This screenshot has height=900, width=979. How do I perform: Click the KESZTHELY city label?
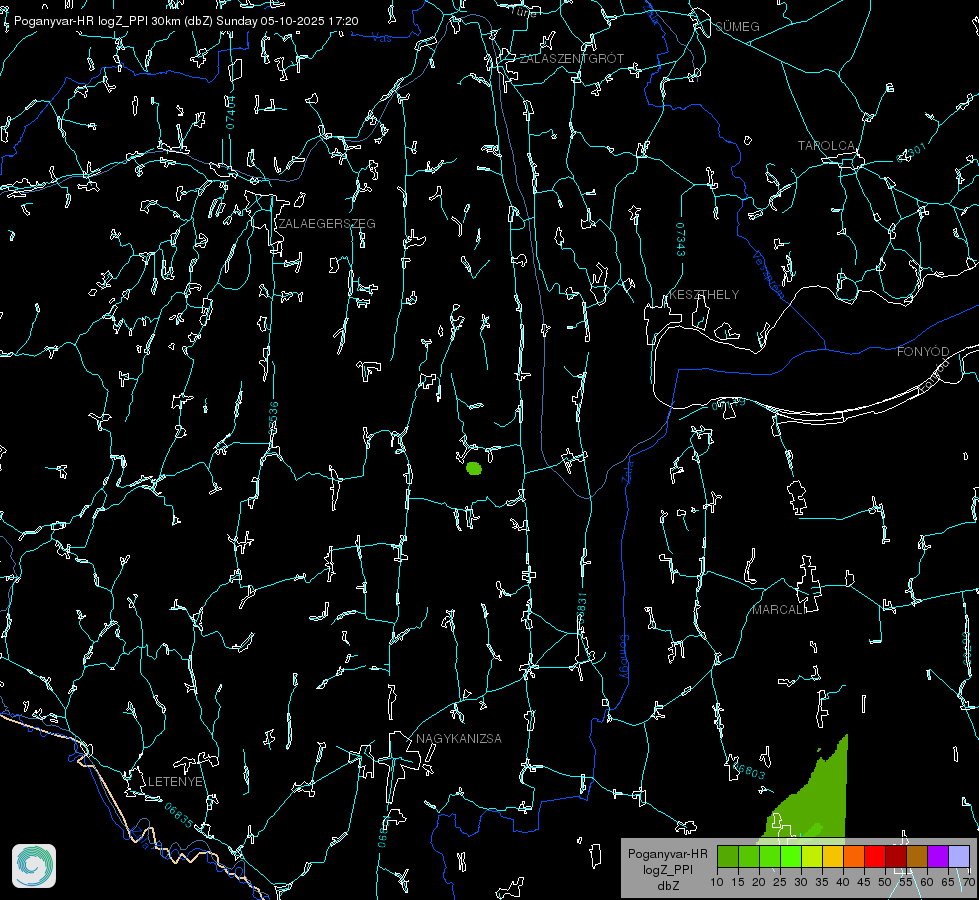704,294
